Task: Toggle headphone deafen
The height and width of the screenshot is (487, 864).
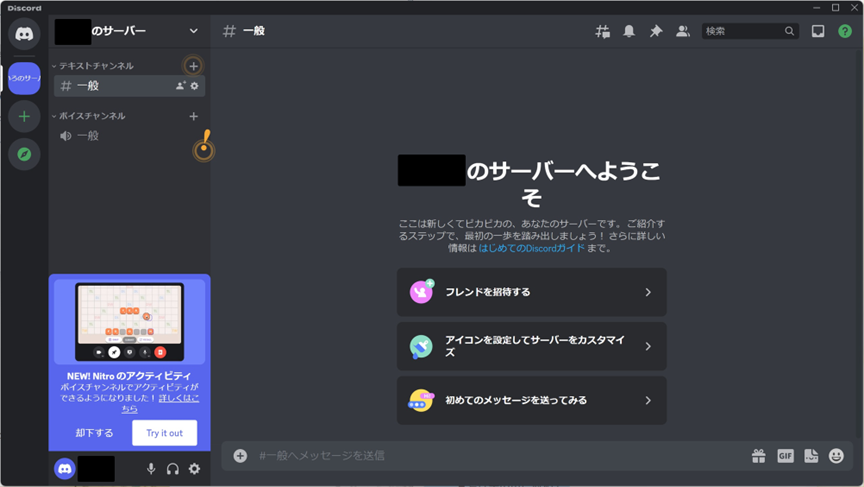Action: (x=172, y=469)
